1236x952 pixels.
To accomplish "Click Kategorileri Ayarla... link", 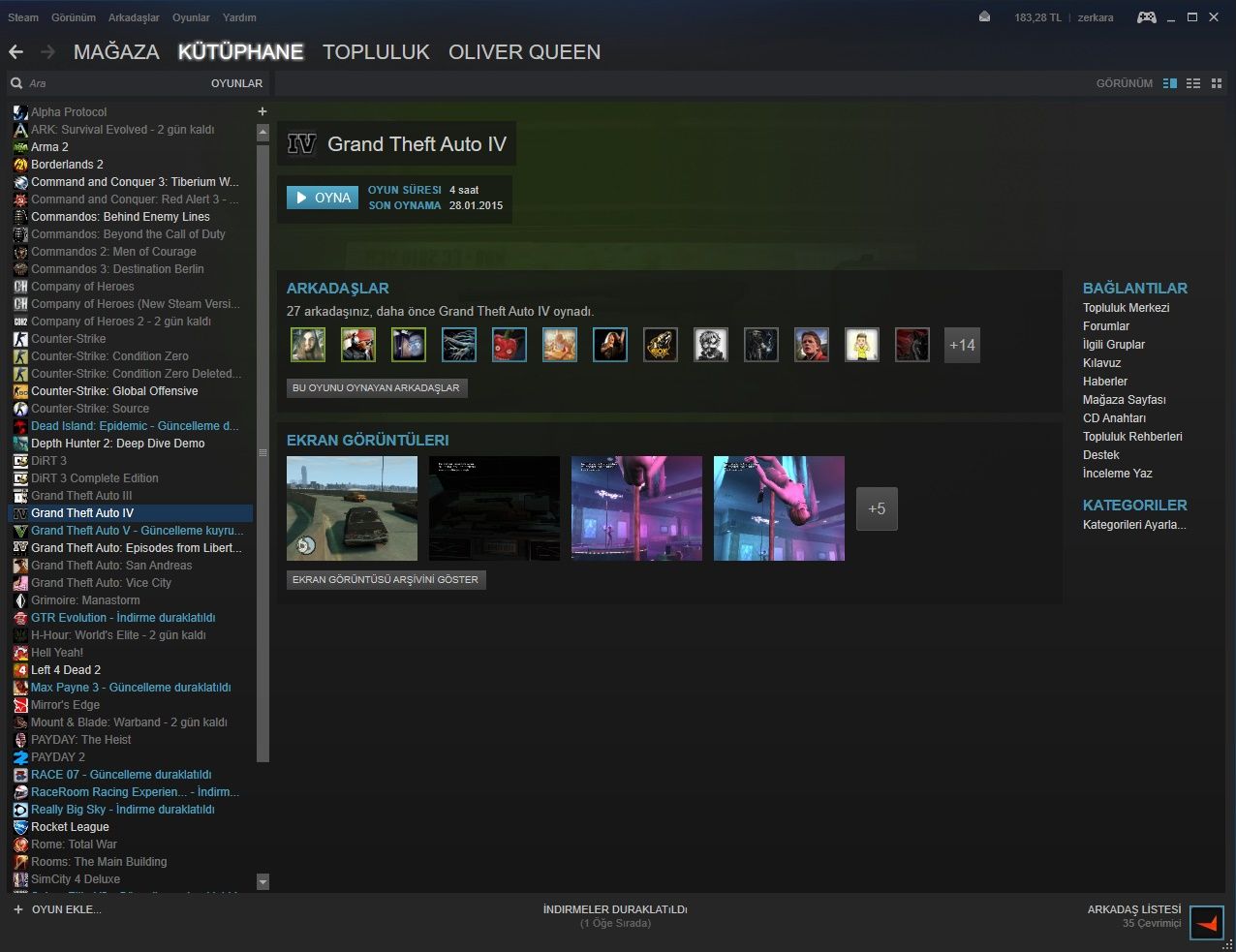I will (1134, 525).
